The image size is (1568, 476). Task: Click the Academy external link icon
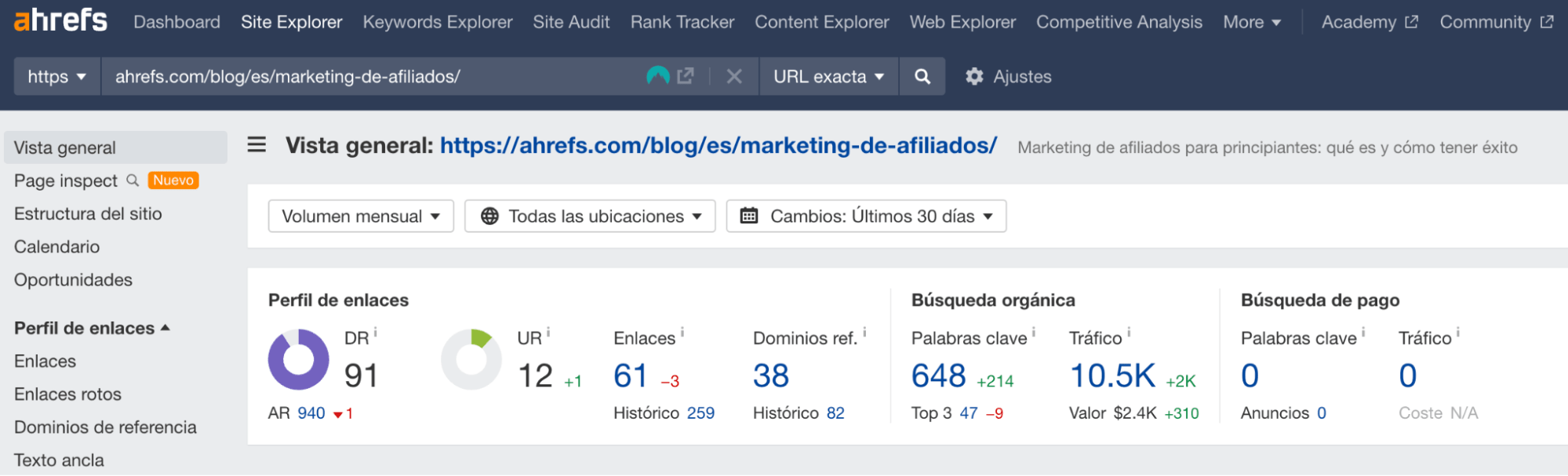(x=1411, y=22)
